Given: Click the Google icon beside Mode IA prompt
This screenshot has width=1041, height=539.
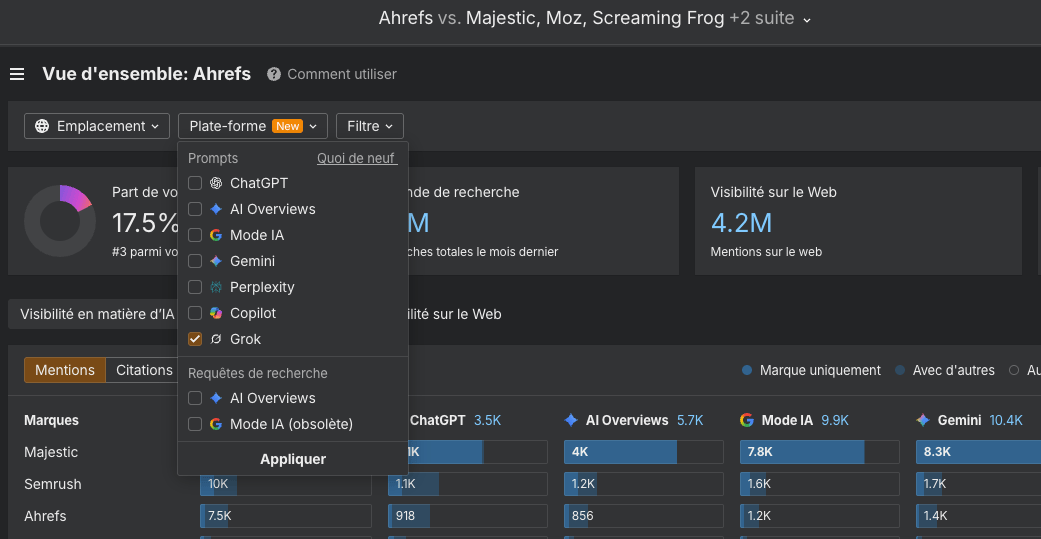Looking at the screenshot, I should 216,235.
